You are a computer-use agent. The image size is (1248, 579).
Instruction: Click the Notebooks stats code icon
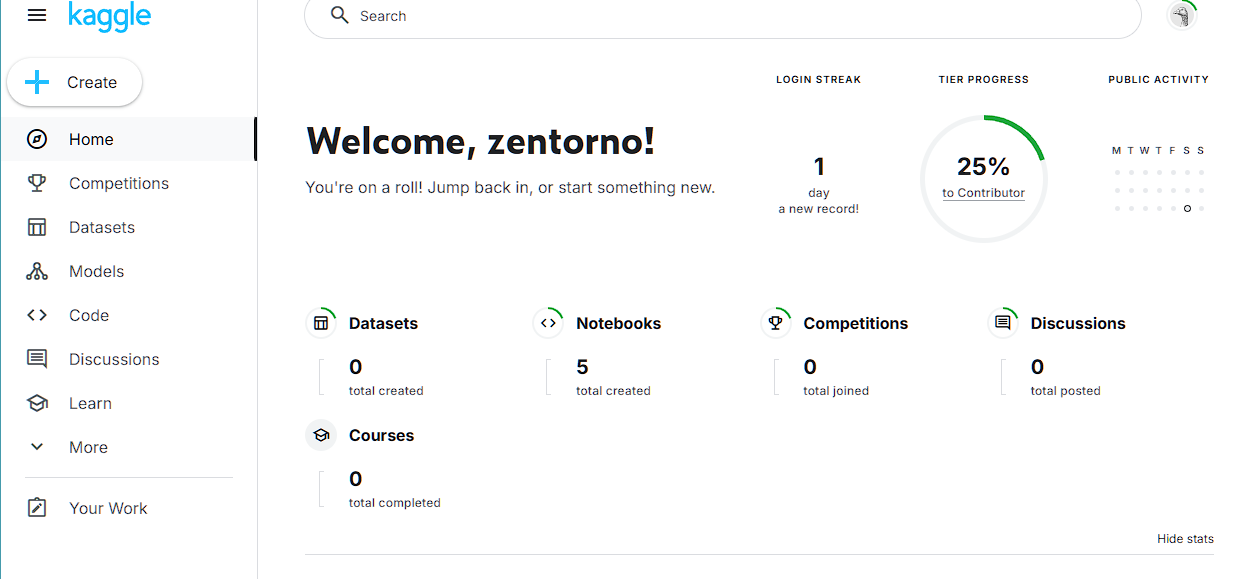[548, 323]
